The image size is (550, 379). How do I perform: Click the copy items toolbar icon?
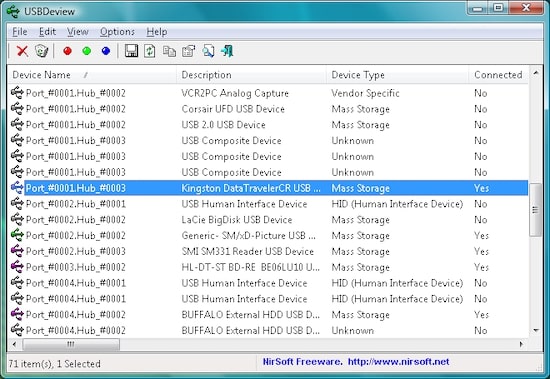169,51
